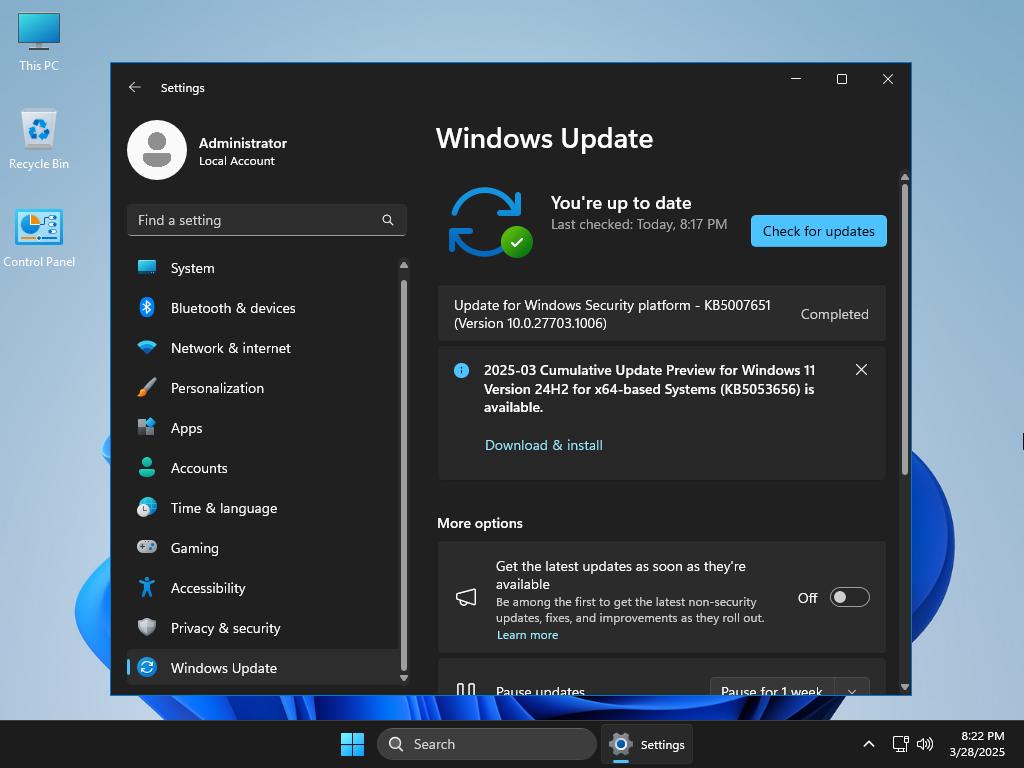
Task: Click the Time & language globe icon
Action: tap(147, 507)
